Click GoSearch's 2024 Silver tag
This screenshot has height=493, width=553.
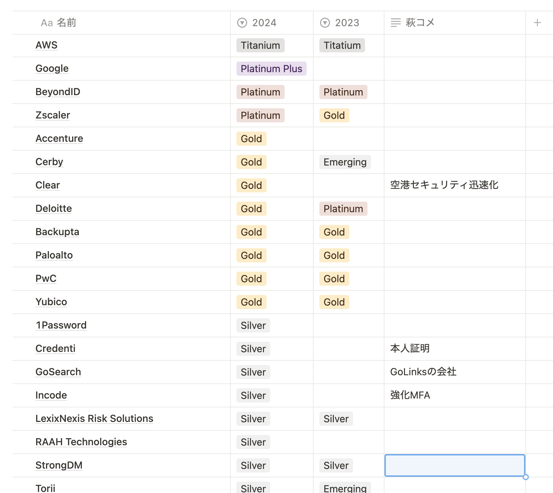[253, 372]
